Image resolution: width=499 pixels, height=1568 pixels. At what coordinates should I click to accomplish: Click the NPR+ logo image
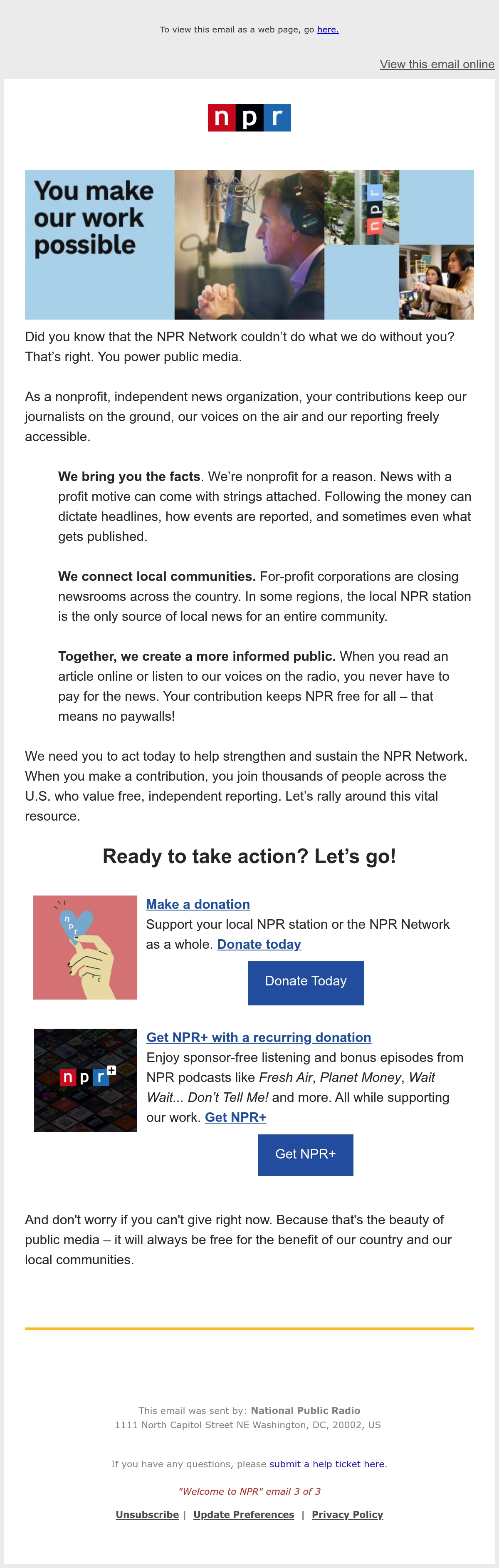[x=85, y=1080]
